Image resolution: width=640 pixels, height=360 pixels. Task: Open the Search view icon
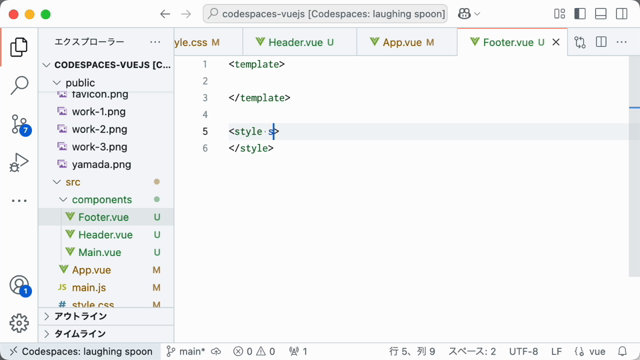coord(19,85)
